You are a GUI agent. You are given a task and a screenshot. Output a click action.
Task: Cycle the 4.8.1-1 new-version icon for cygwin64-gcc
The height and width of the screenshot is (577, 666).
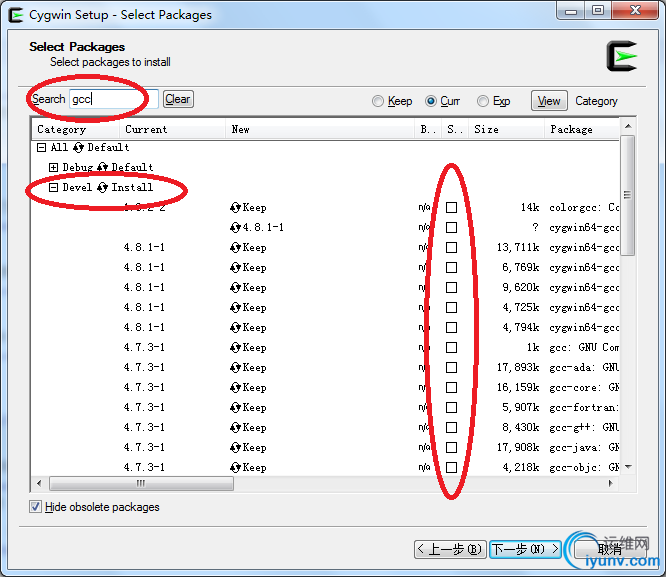(235, 227)
